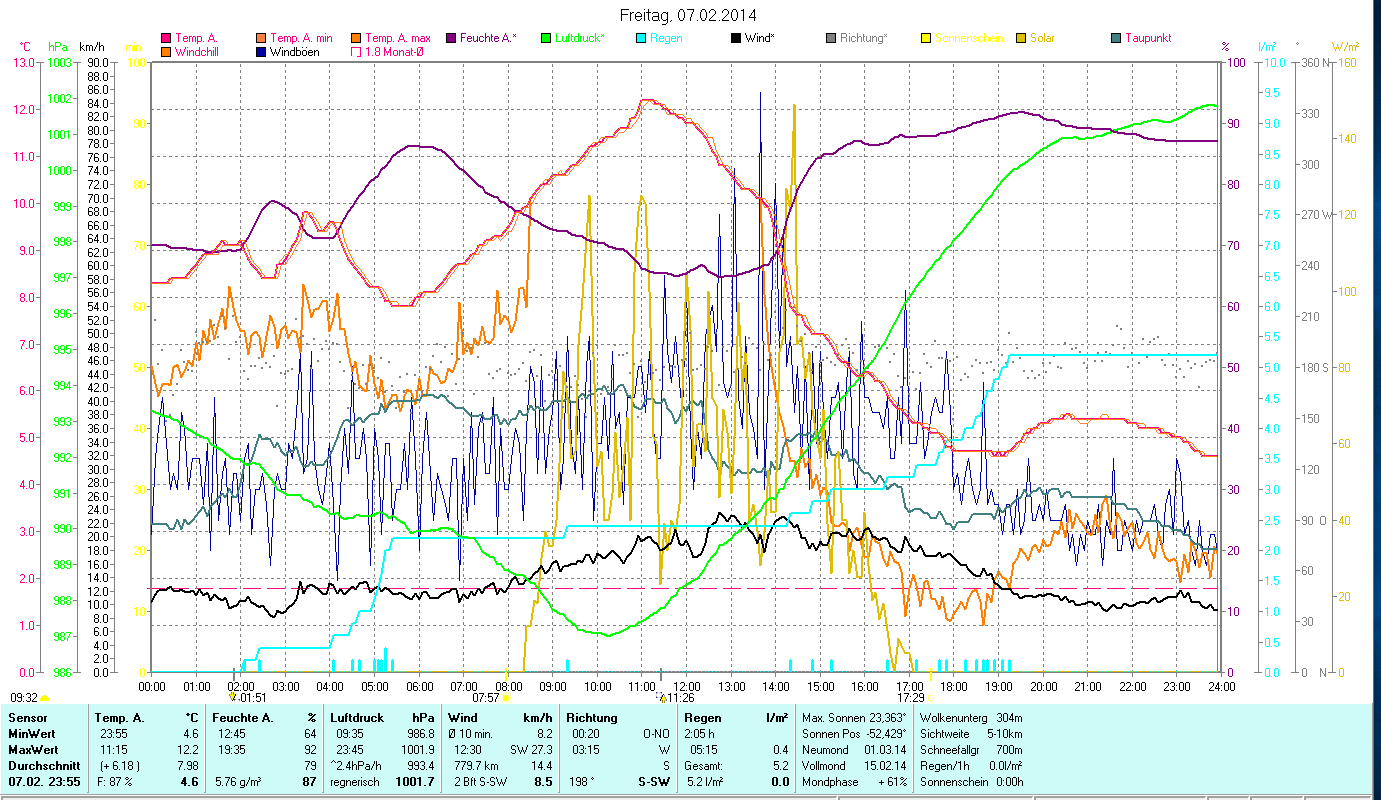Click the yellow marker icon beside 01:51
This screenshot has height=800, width=1381.
[x=231, y=697]
